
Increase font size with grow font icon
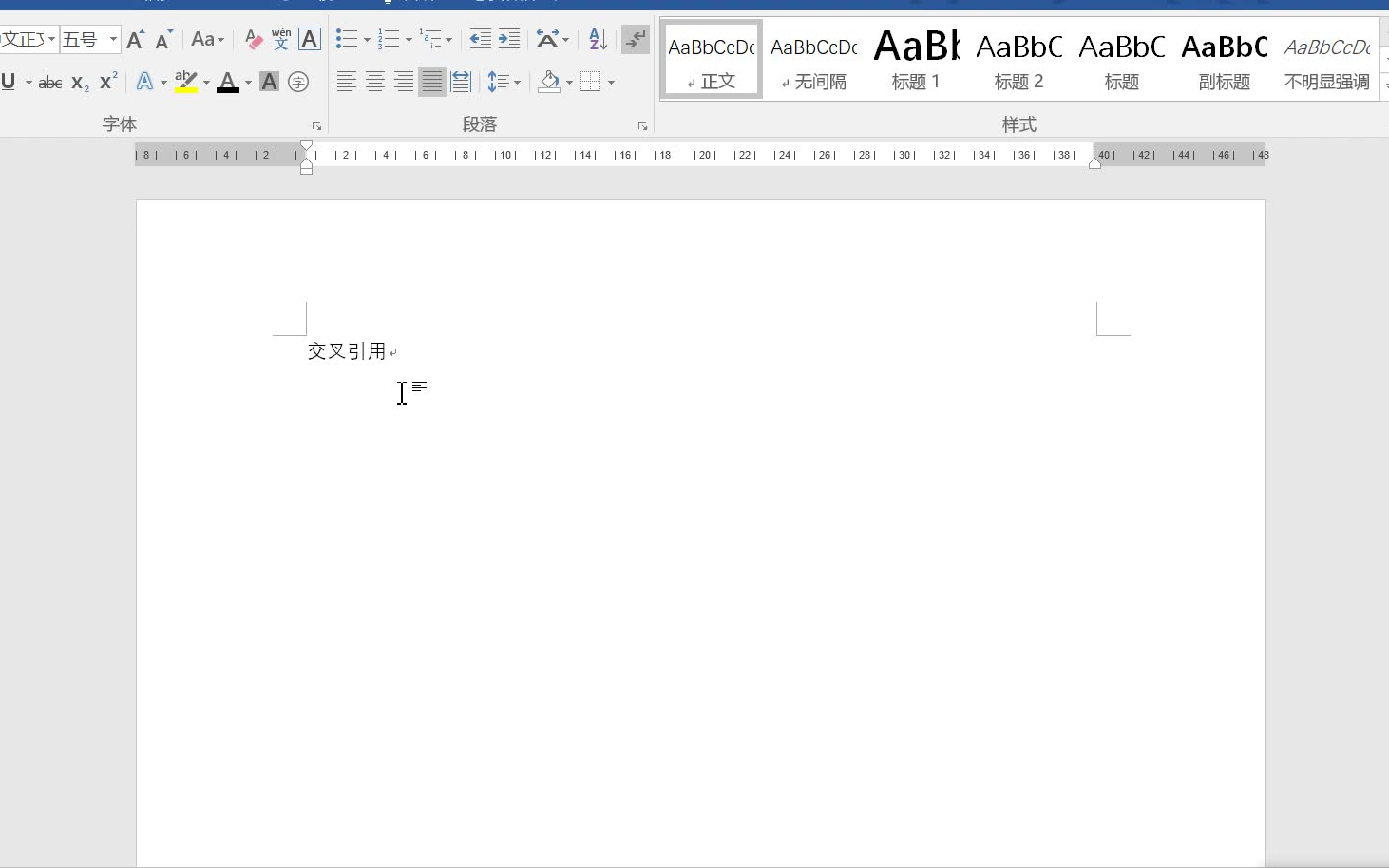coord(135,39)
